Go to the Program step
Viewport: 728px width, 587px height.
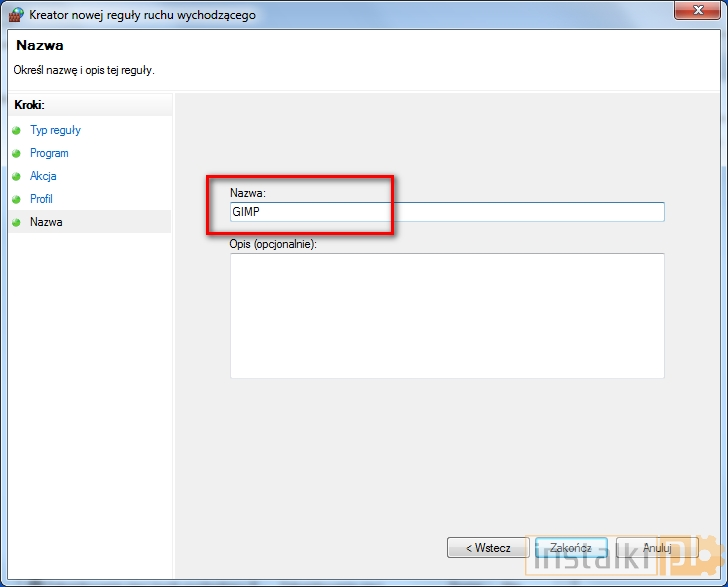click(x=49, y=153)
